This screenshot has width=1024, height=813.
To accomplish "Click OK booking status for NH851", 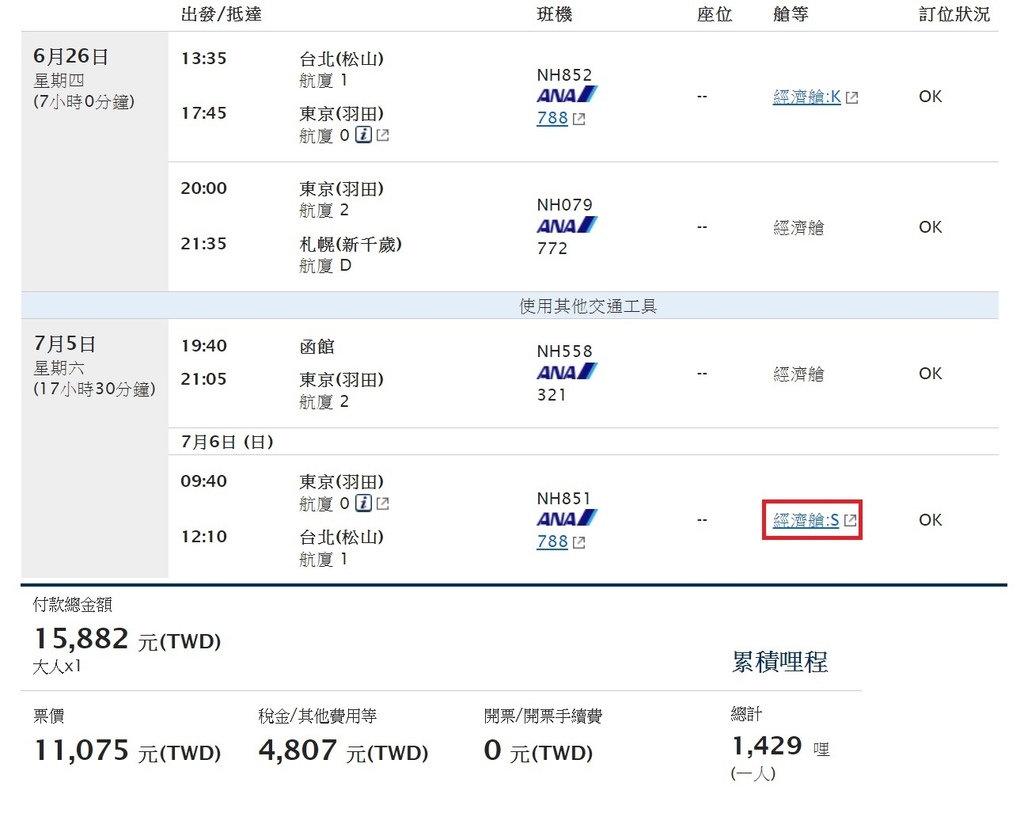I will [931, 520].
